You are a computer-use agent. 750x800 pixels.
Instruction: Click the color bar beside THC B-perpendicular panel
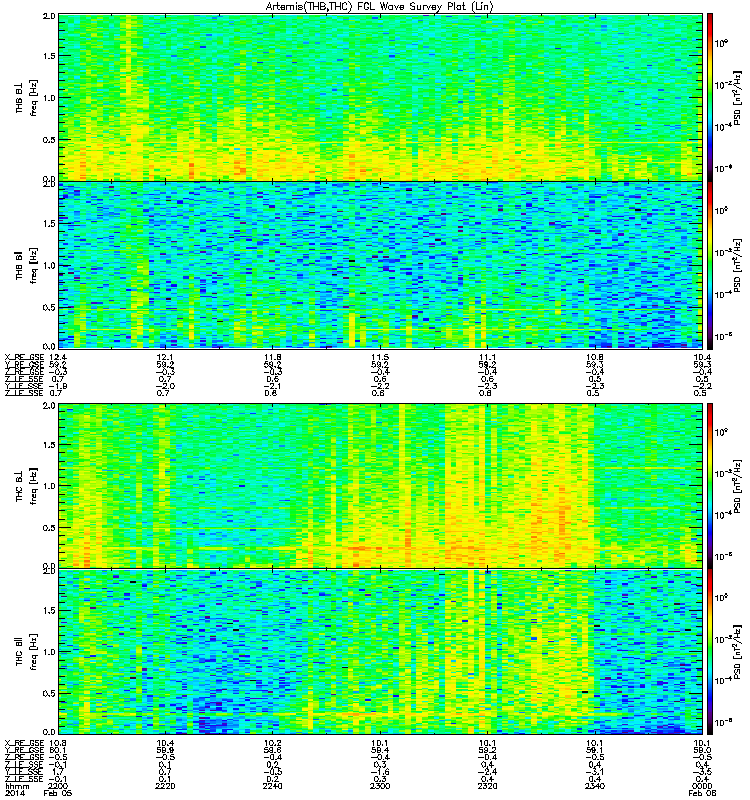coord(710,486)
